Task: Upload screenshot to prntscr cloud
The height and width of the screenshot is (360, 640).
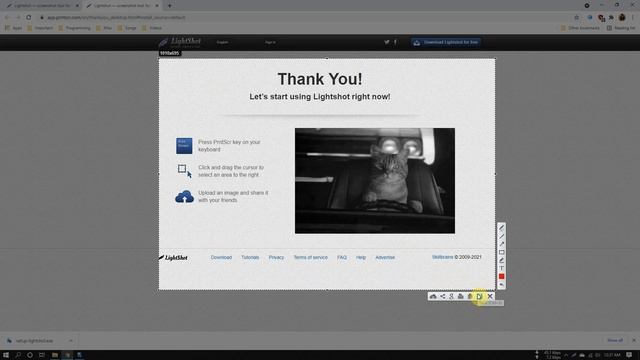Action: pyautogui.click(x=433, y=296)
